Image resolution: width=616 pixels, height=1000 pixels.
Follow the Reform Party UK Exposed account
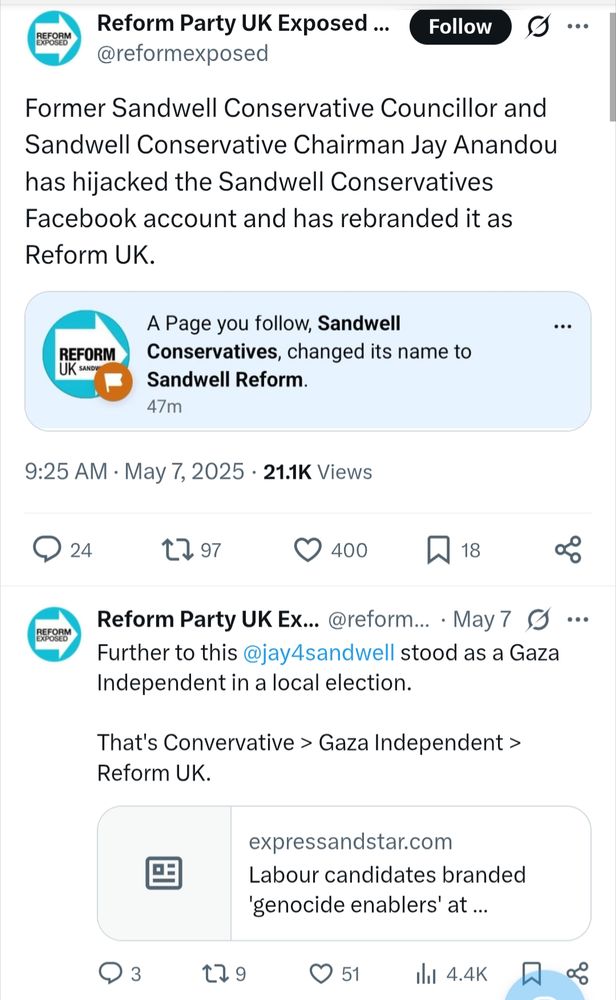click(460, 27)
